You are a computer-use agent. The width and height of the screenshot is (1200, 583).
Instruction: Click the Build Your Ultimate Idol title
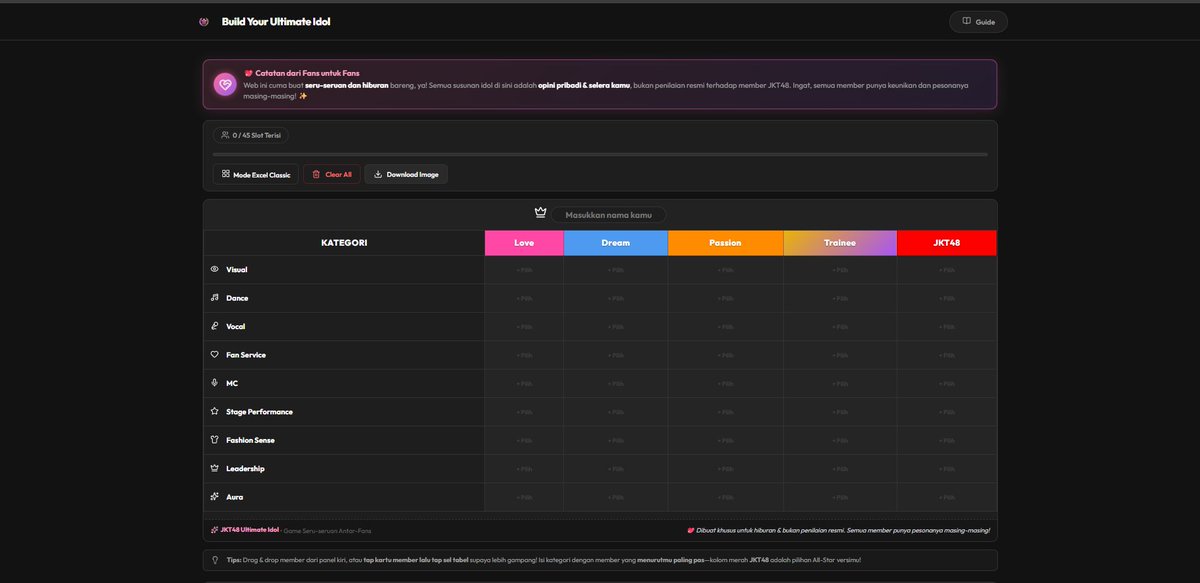coord(276,22)
